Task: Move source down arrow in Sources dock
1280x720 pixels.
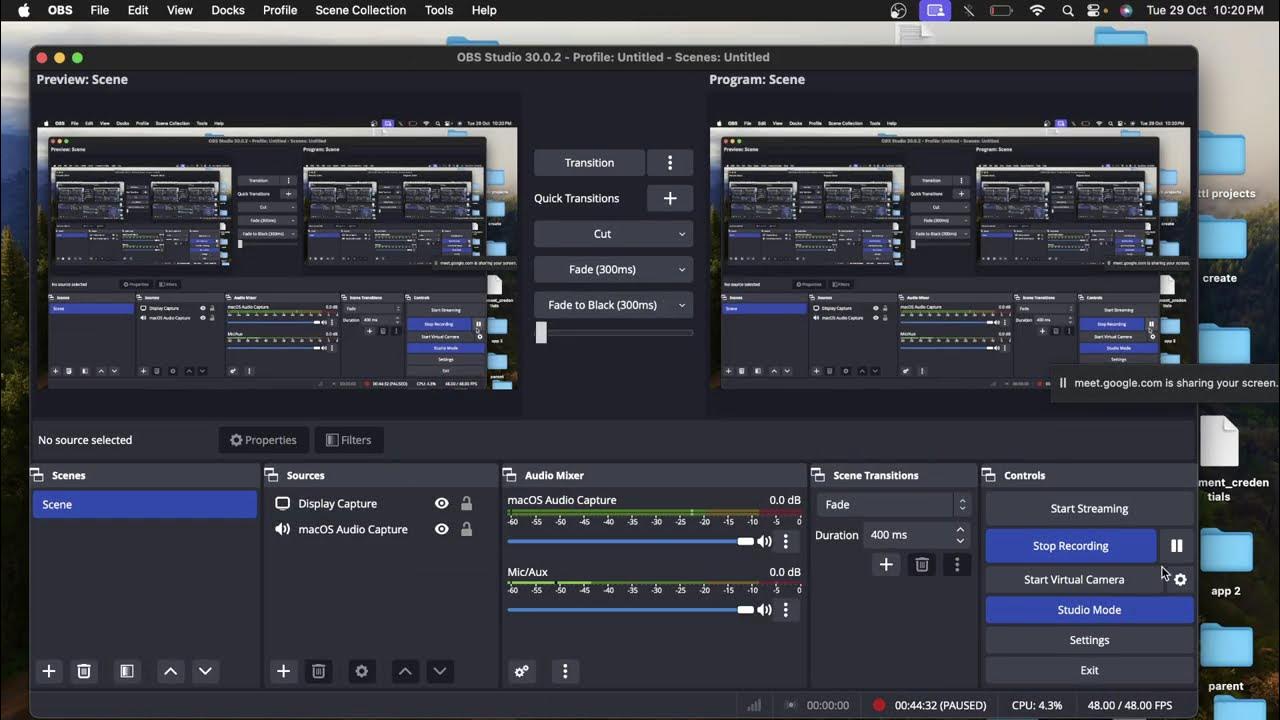Action: [440, 671]
